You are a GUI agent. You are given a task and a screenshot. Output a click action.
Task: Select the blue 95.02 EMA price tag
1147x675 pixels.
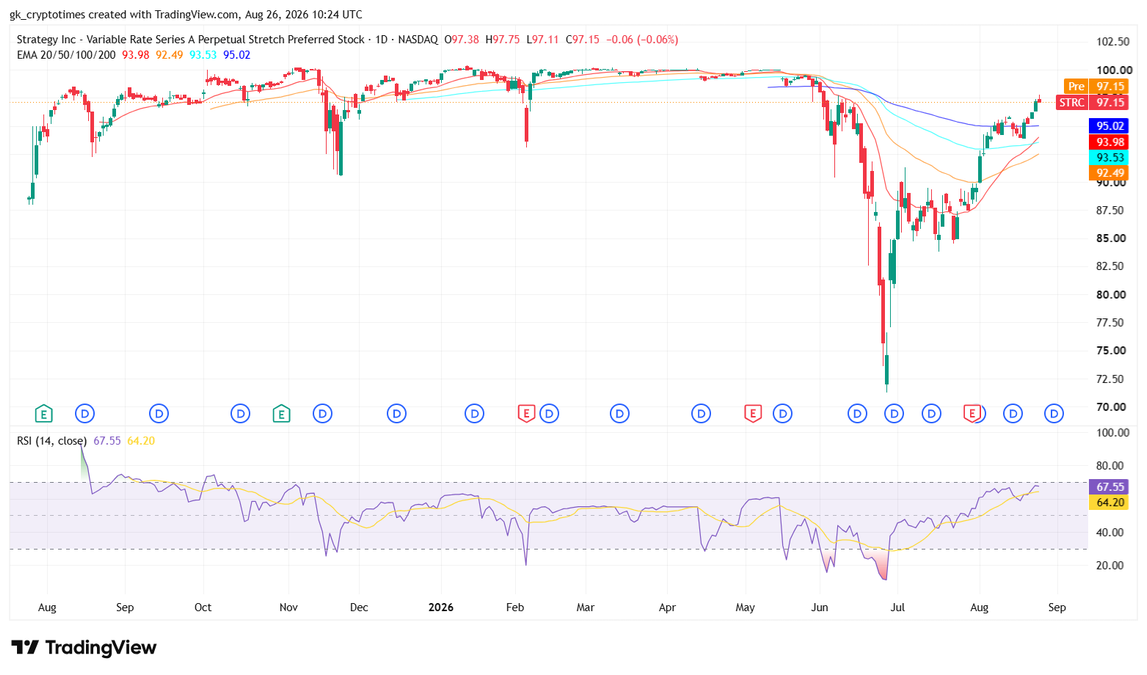point(1109,126)
